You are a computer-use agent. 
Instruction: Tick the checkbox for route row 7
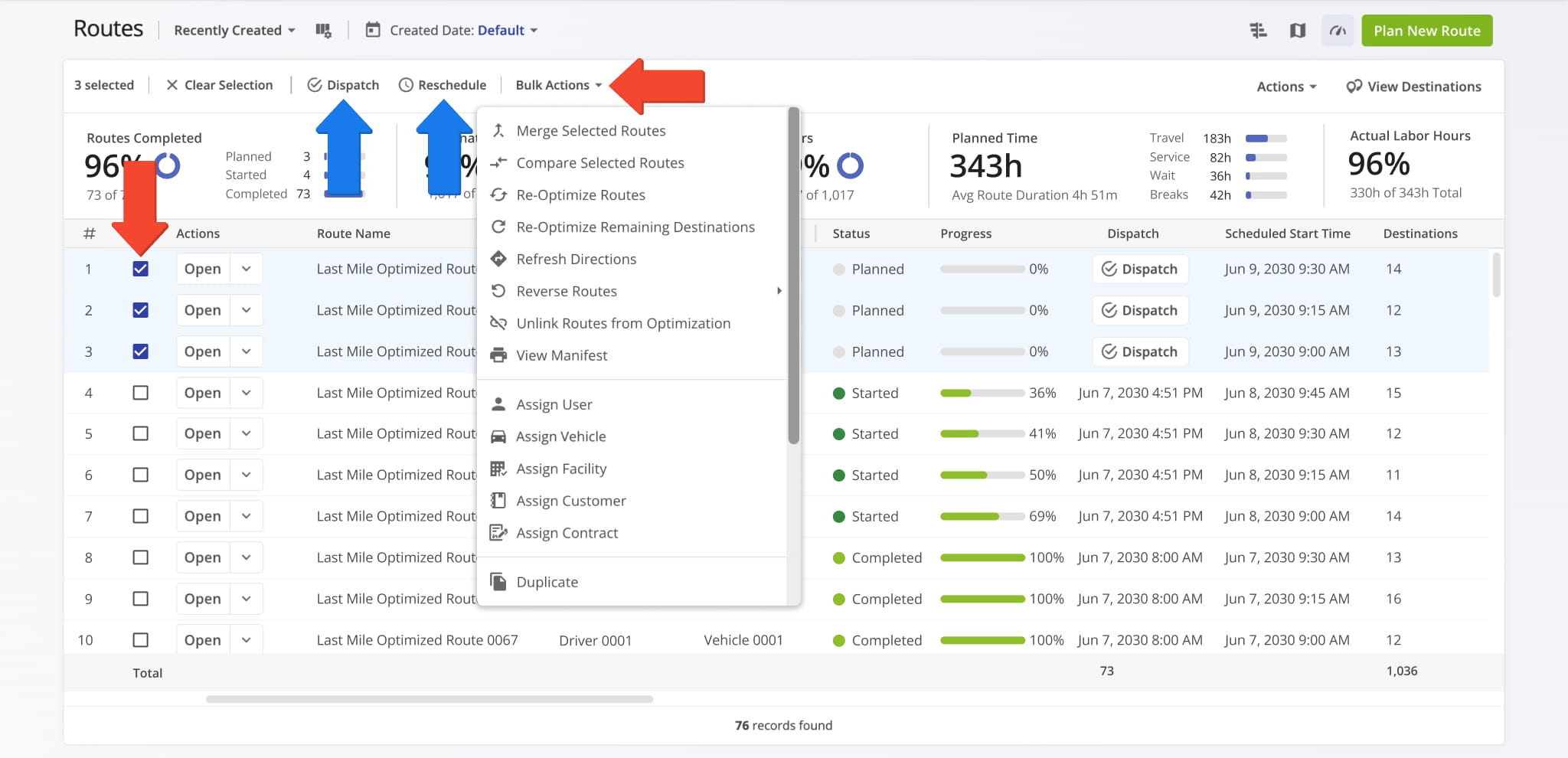[x=140, y=516]
